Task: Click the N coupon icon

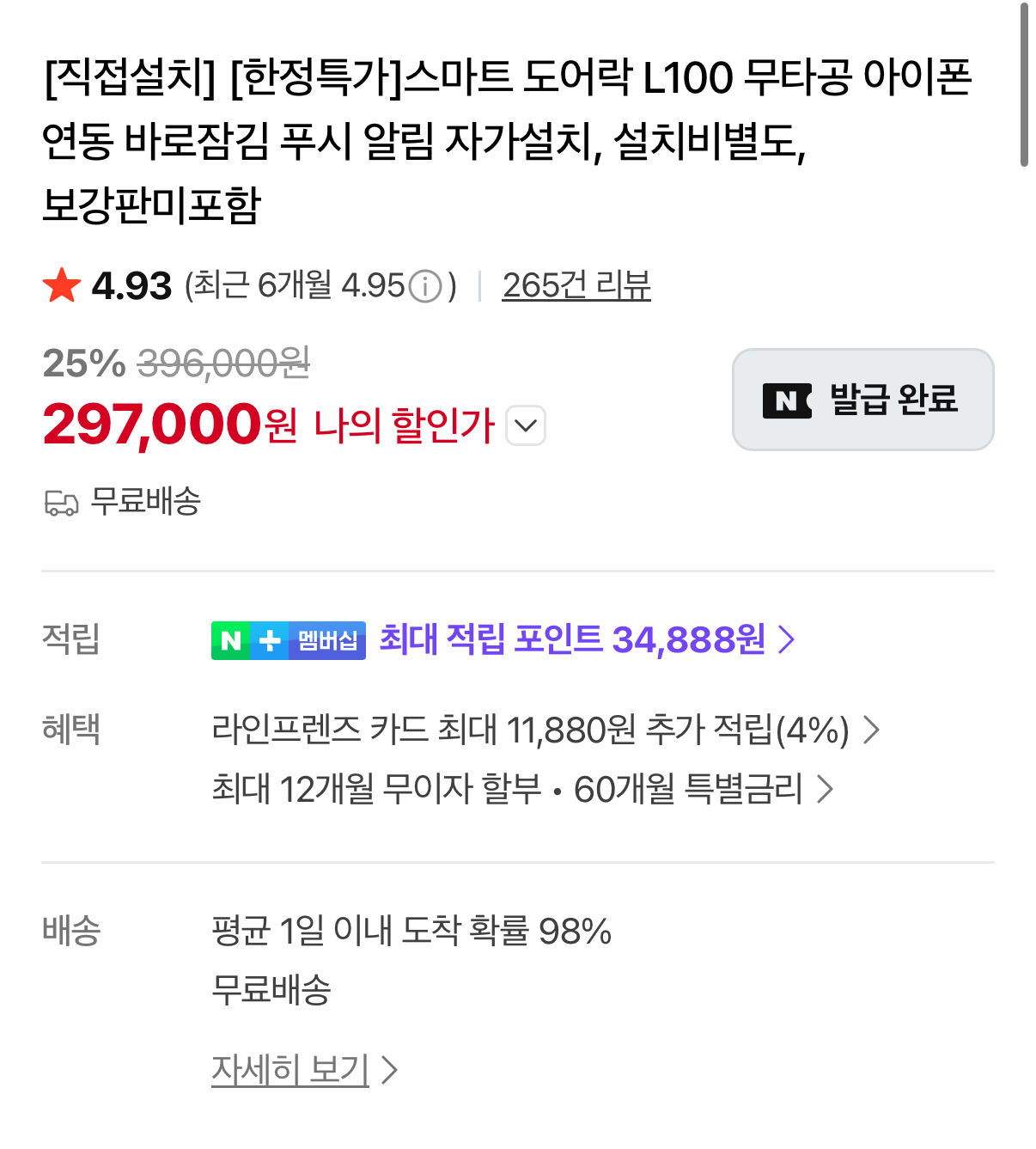Action: point(787,400)
